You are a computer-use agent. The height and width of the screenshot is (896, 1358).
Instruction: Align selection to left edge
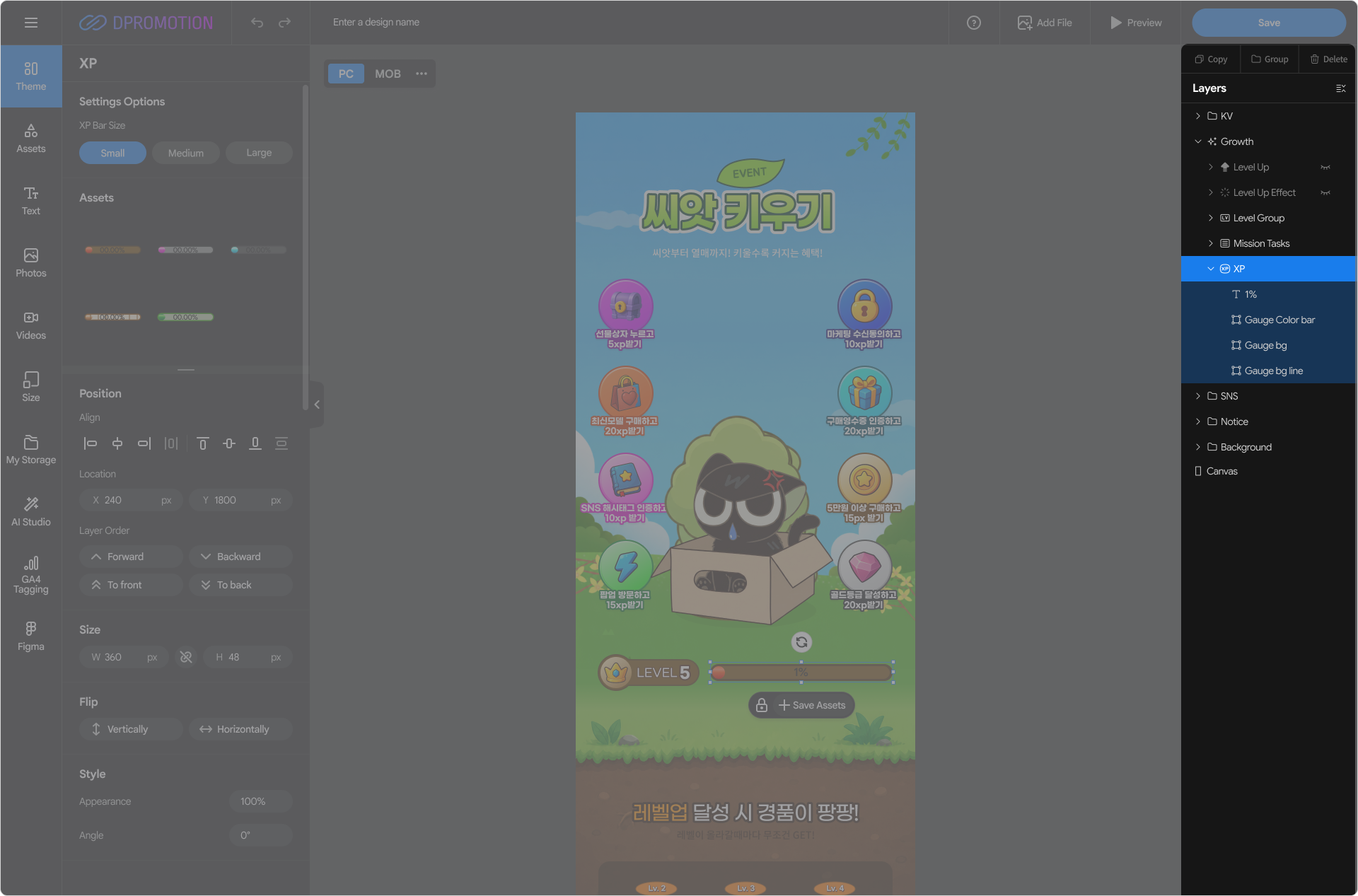tap(91, 443)
